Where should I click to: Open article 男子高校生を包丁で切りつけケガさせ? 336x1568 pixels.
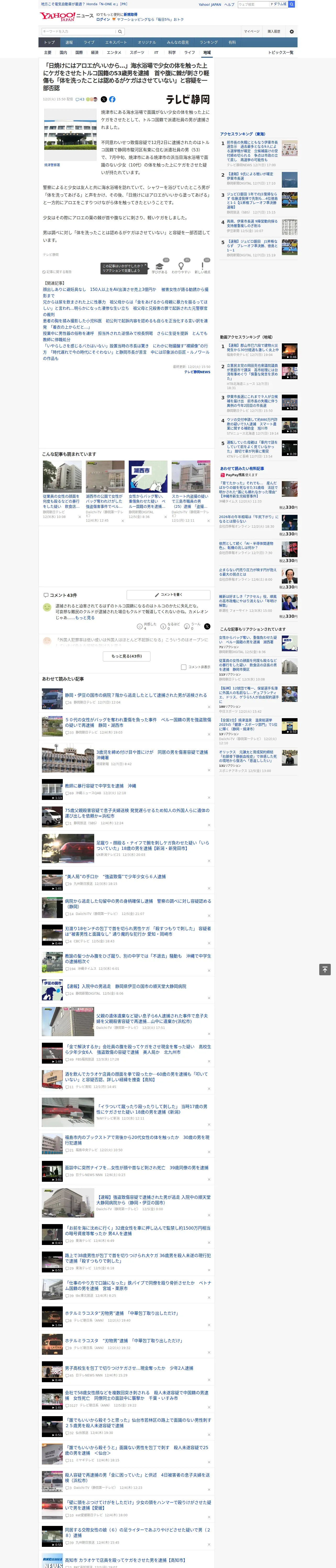pyautogui.click(x=129, y=1368)
